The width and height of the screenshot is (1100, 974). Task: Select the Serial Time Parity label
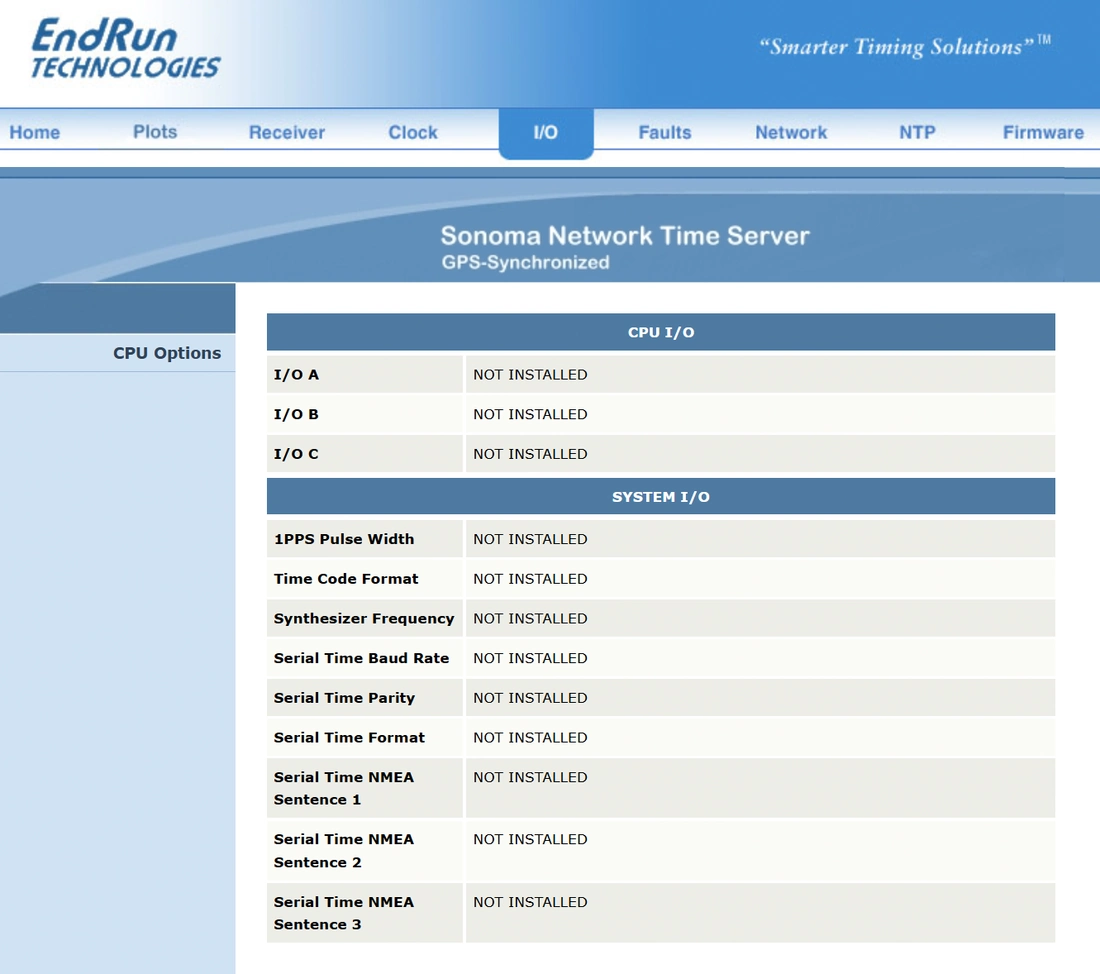(344, 698)
